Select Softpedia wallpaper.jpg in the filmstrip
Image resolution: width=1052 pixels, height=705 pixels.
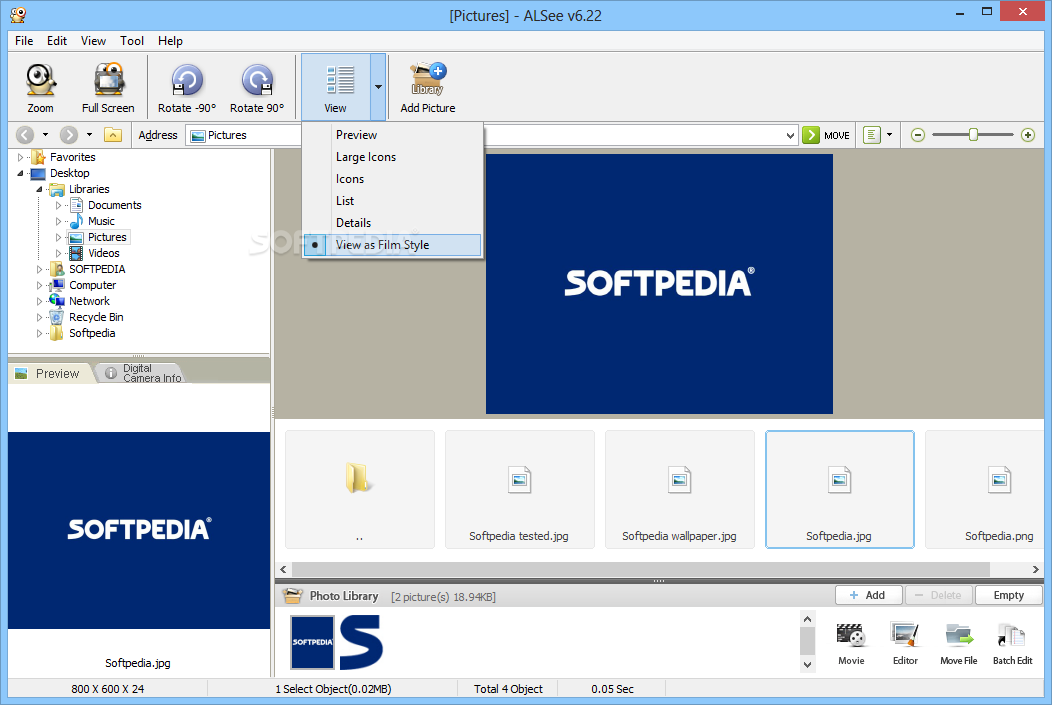(680, 490)
